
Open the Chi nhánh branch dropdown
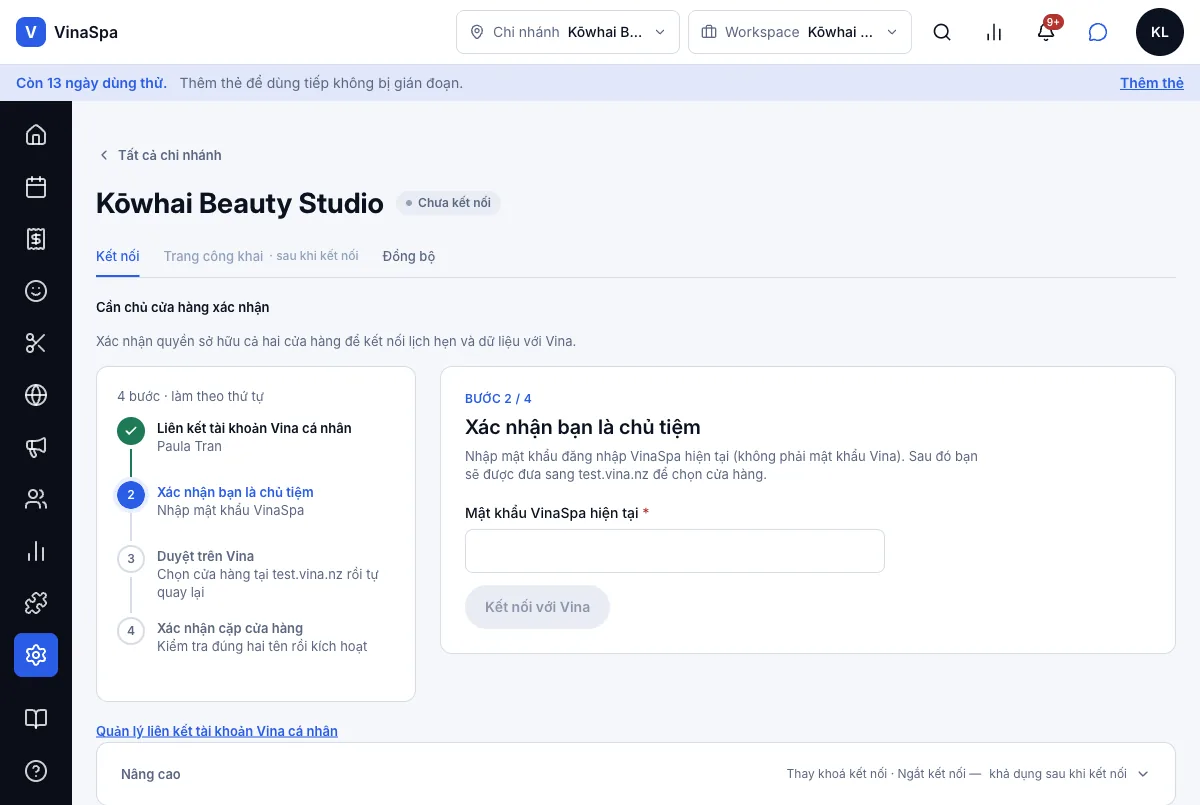(x=568, y=32)
